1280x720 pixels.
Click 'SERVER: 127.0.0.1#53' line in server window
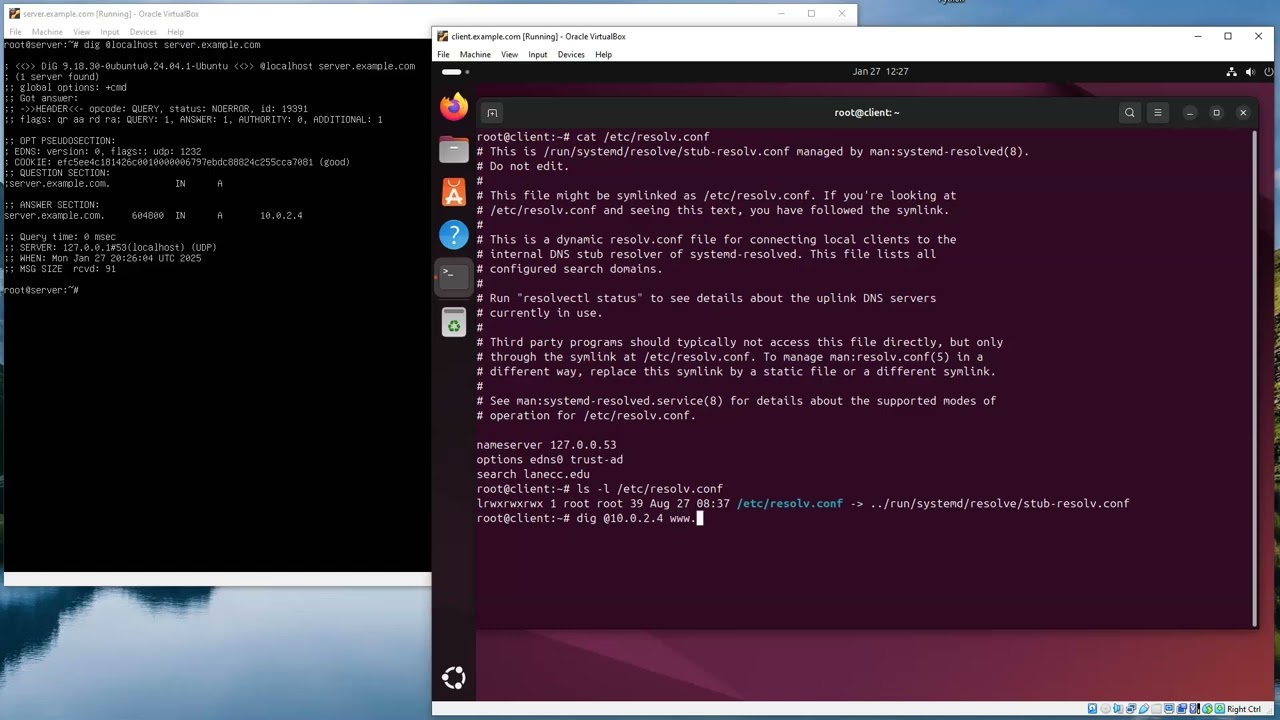click(x=110, y=248)
